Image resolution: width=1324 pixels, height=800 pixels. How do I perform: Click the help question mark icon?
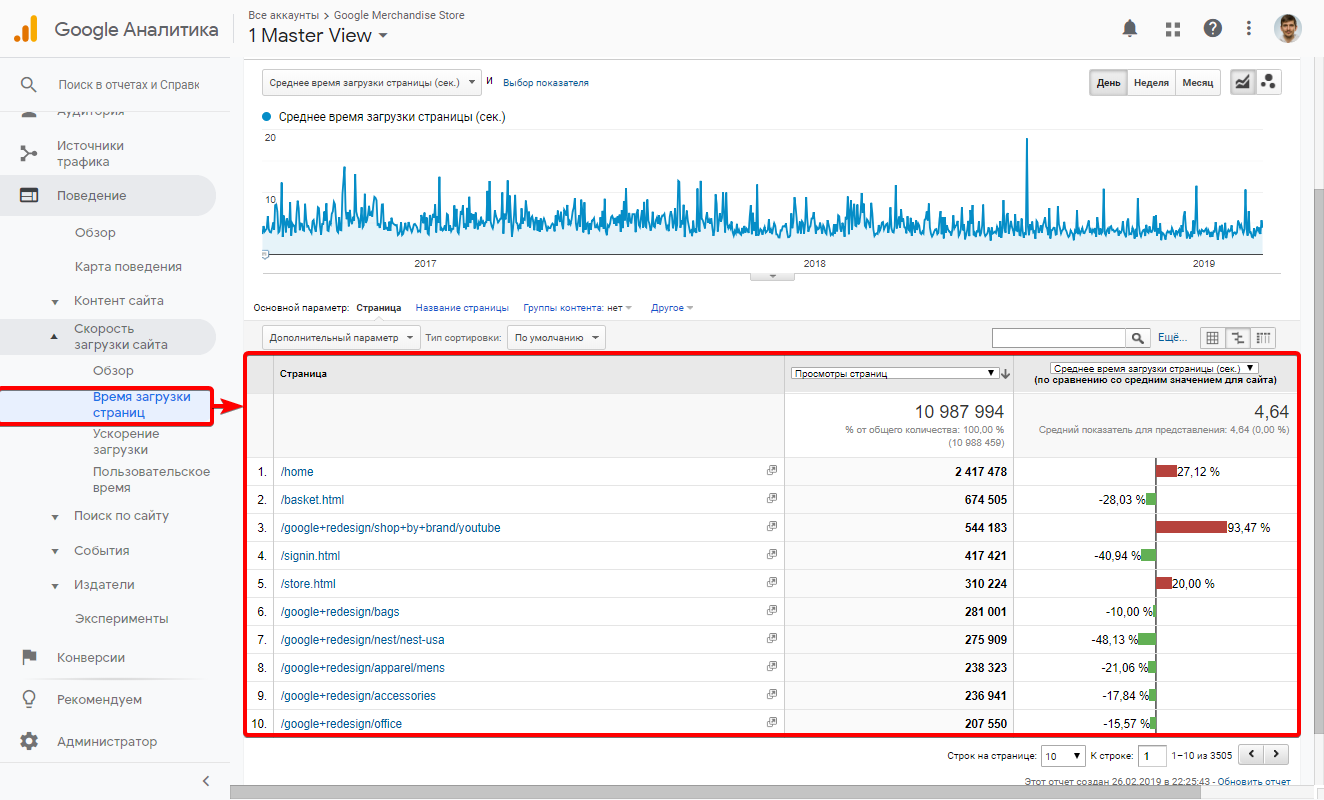pos(1213,29)
